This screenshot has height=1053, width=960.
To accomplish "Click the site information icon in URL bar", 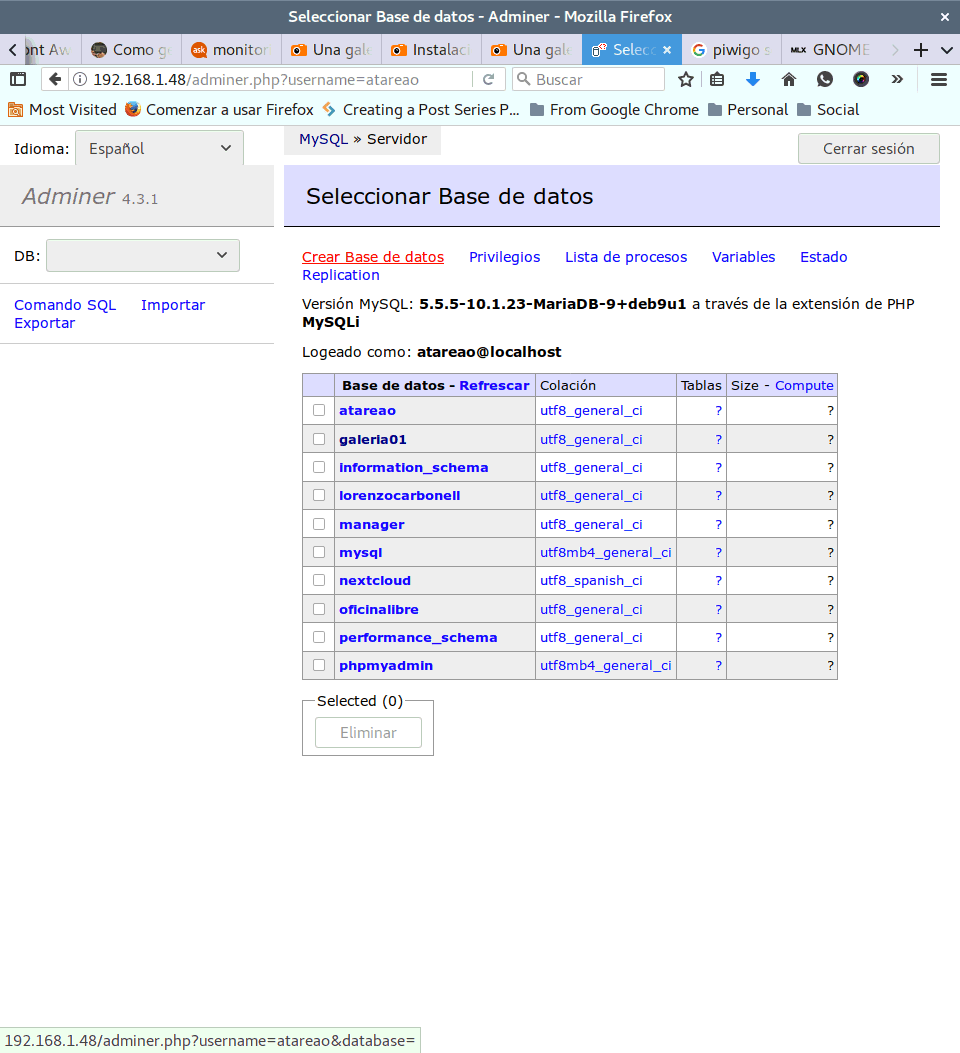I will (80, 79).
